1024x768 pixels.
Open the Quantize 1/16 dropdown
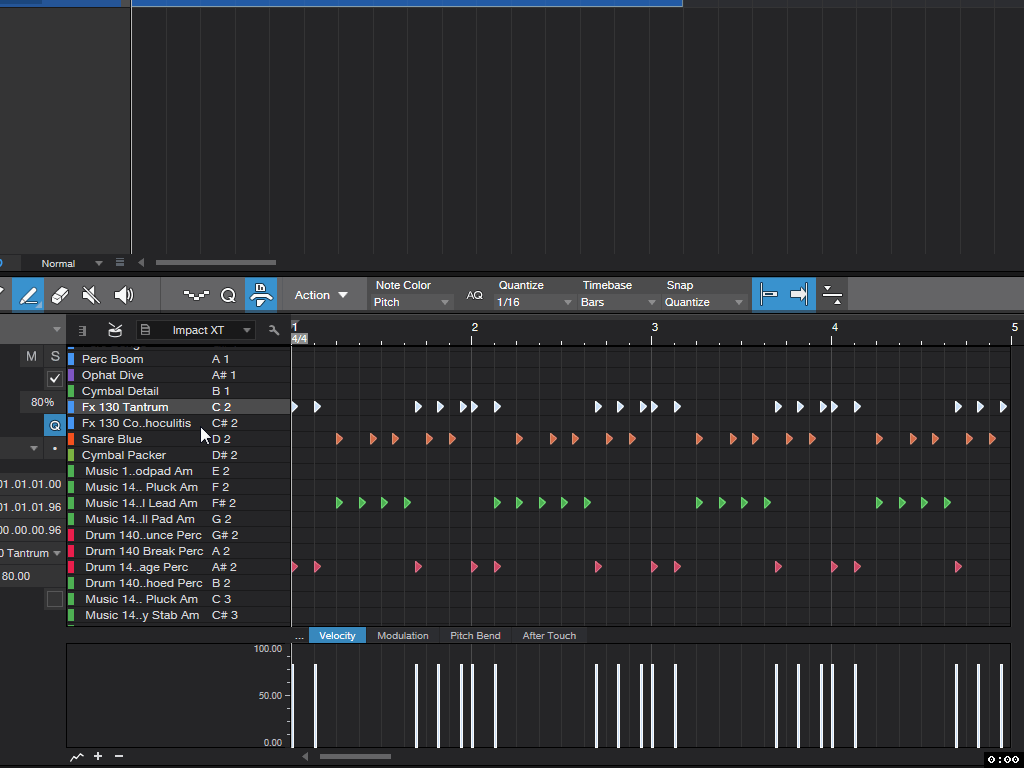[x=535, y=302]
